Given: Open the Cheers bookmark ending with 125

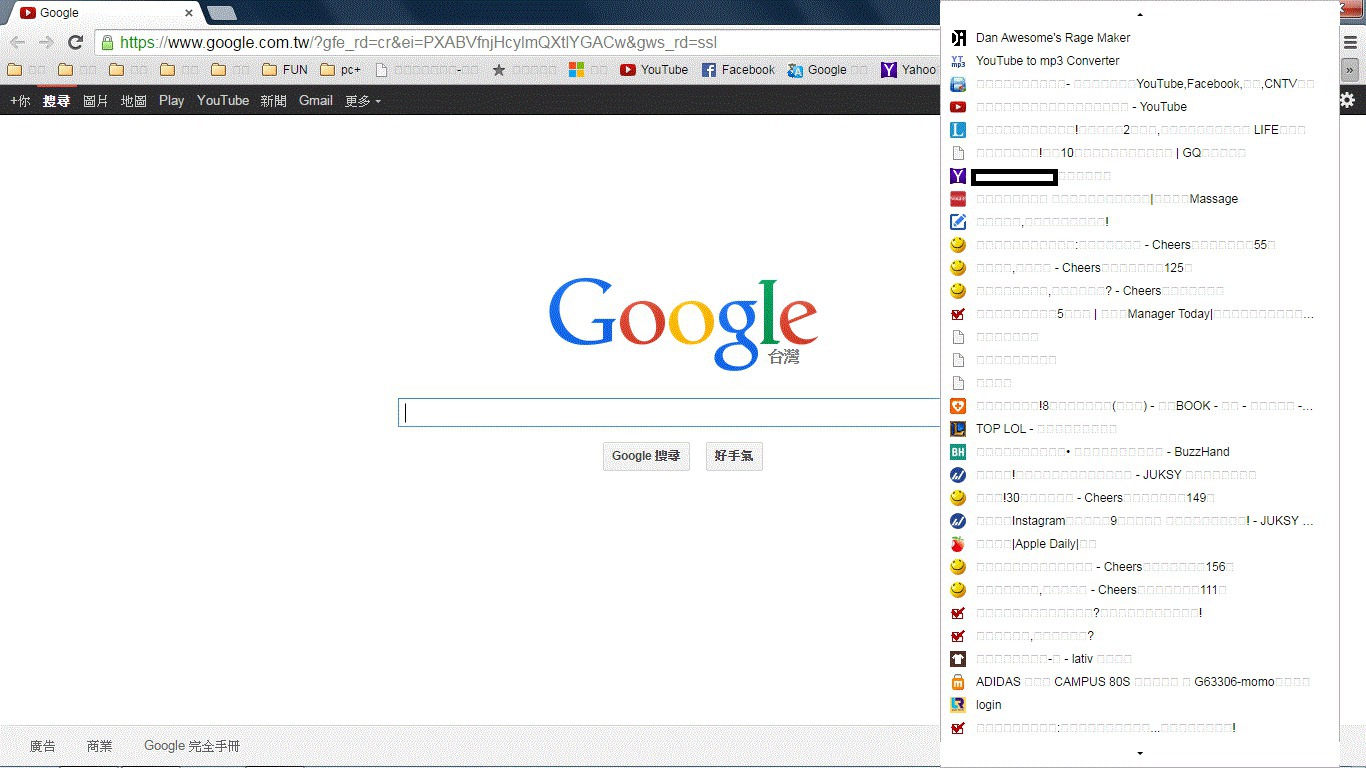Looking at the screenshot, I should coord(1140,268).
